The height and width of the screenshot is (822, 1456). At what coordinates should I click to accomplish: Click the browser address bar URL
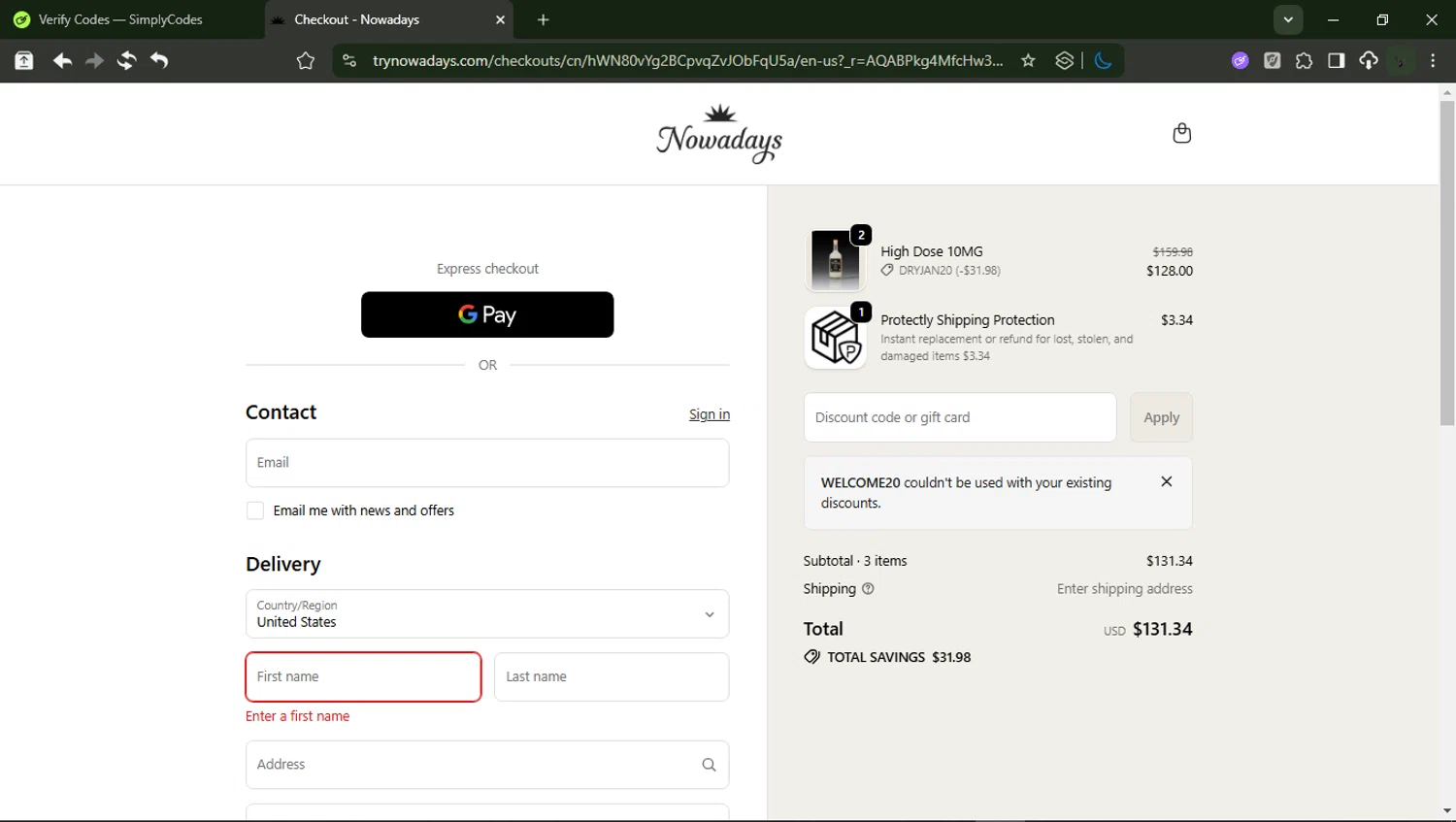point(687,61)
